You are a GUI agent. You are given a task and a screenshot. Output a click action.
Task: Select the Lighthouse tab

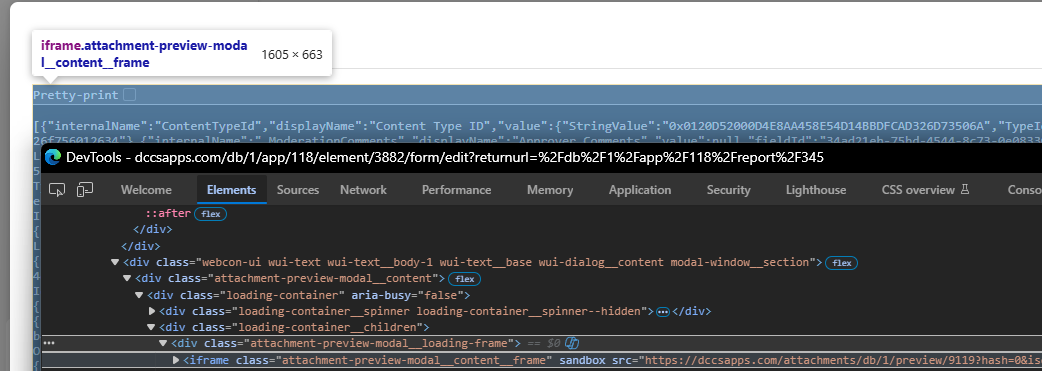(816, 190)
